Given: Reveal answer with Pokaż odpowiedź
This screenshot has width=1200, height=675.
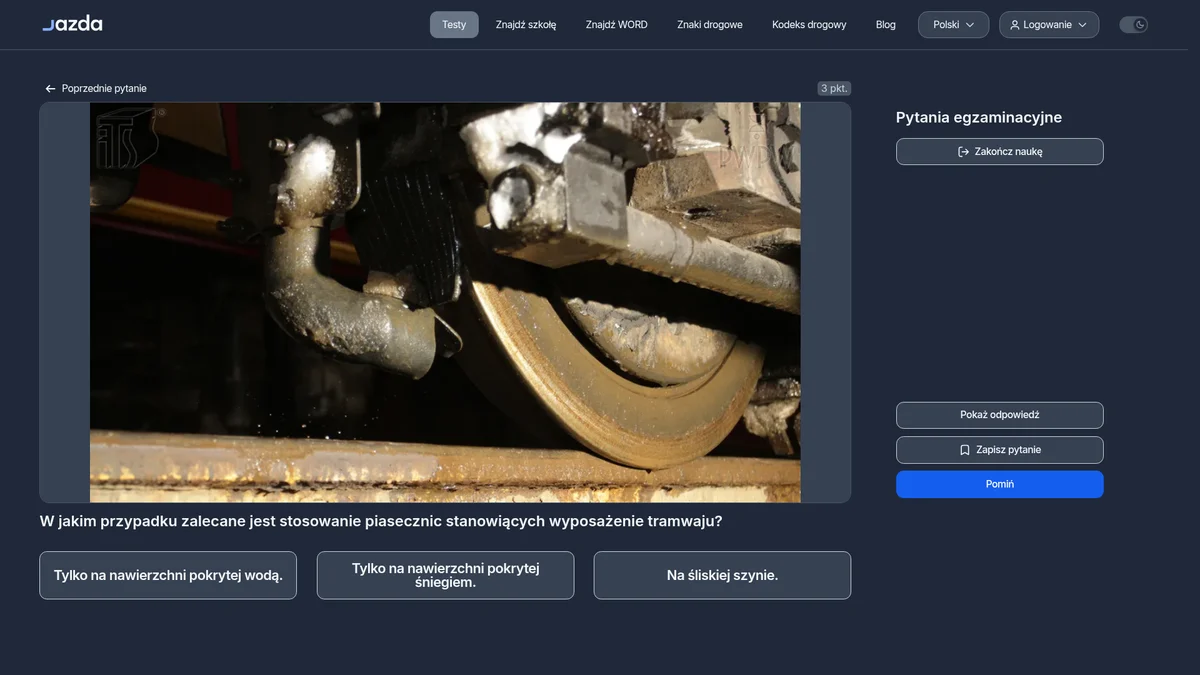Looking at the screenshot, I should tap(1000, 415).
